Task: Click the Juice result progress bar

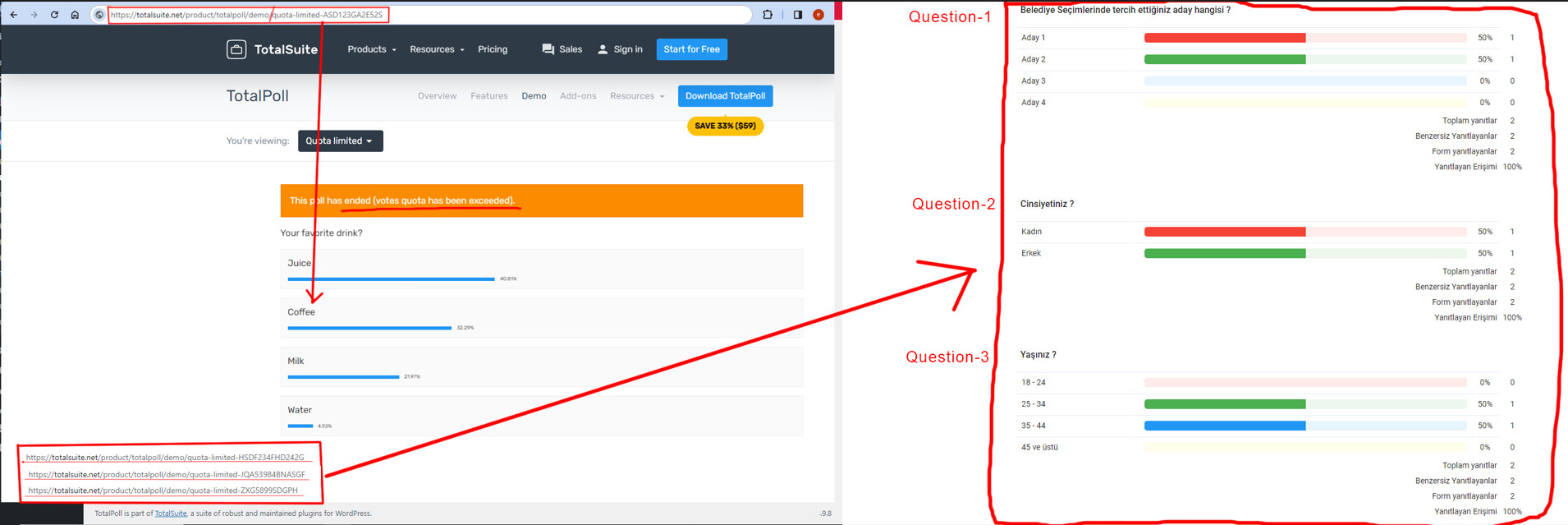Action: pos(391,279)
